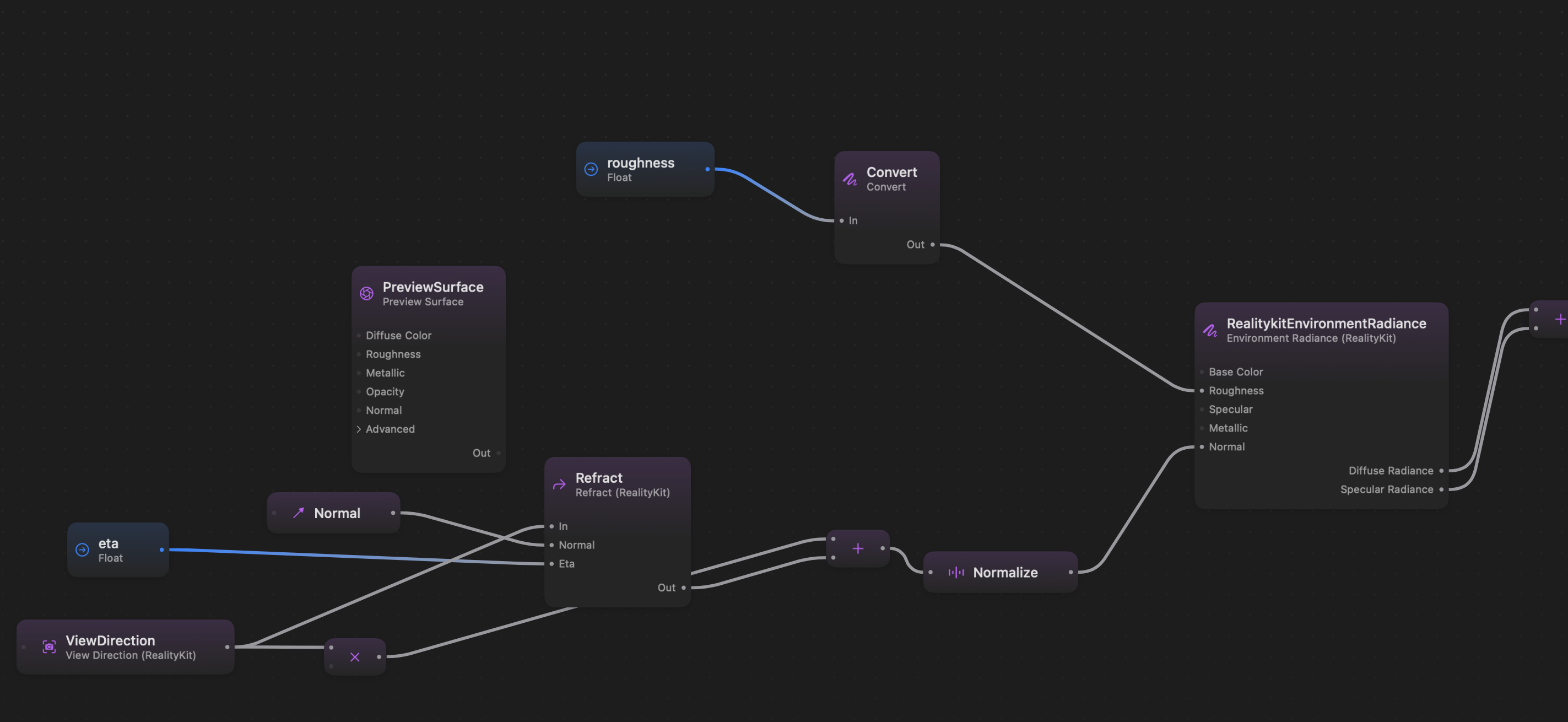Click the PreviewSurface sphere icon
The width and height of the screenshot is (1568, 722).
coord(366,293)
